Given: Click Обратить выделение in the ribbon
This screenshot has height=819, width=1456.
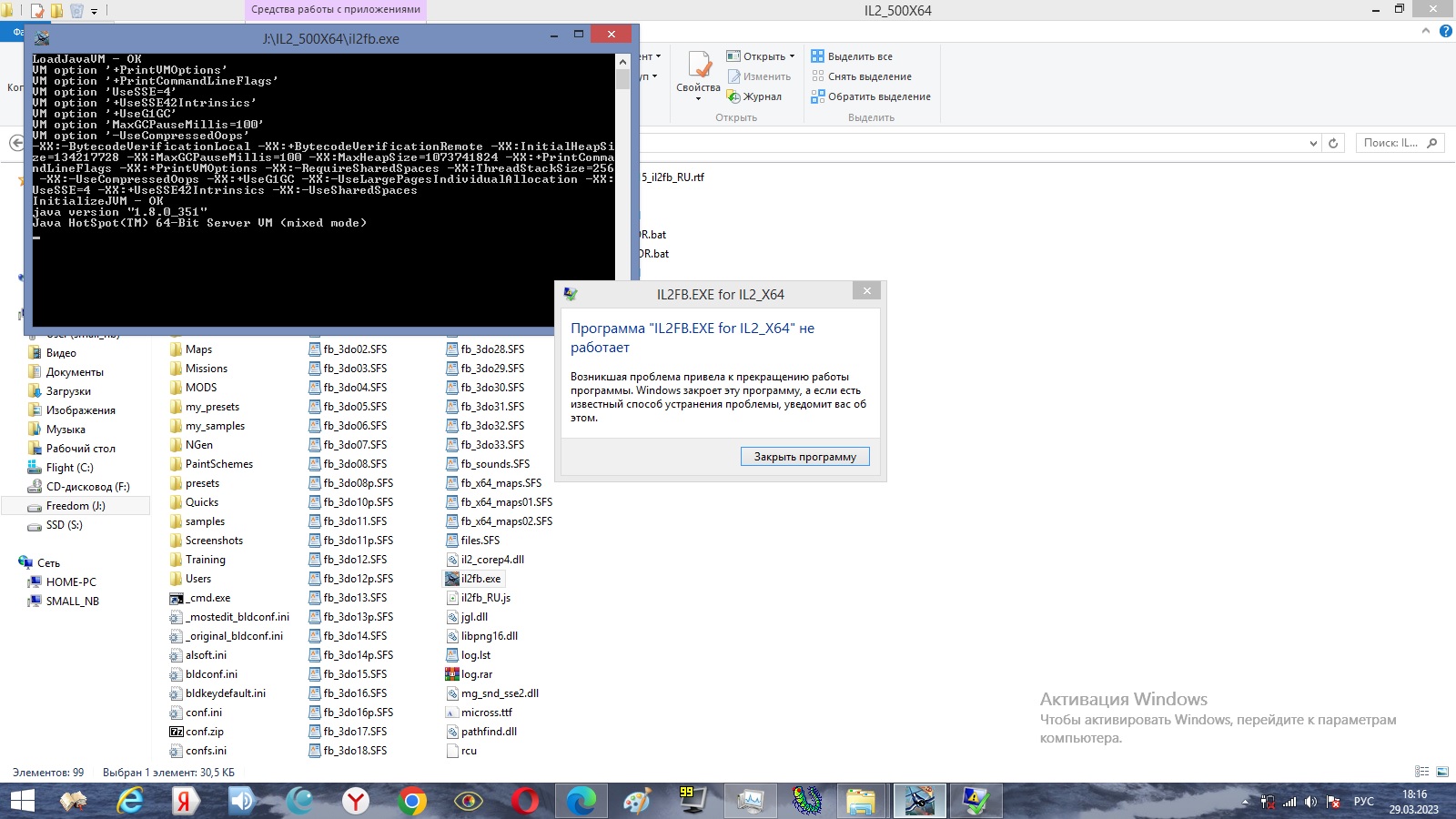Looking at the screenshot, I should (871, 96).
